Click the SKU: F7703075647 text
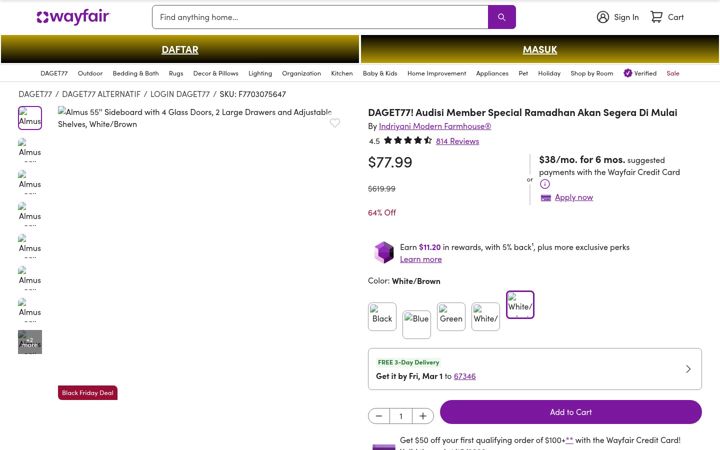Screen dimensions: 720x450 (253, 94)
